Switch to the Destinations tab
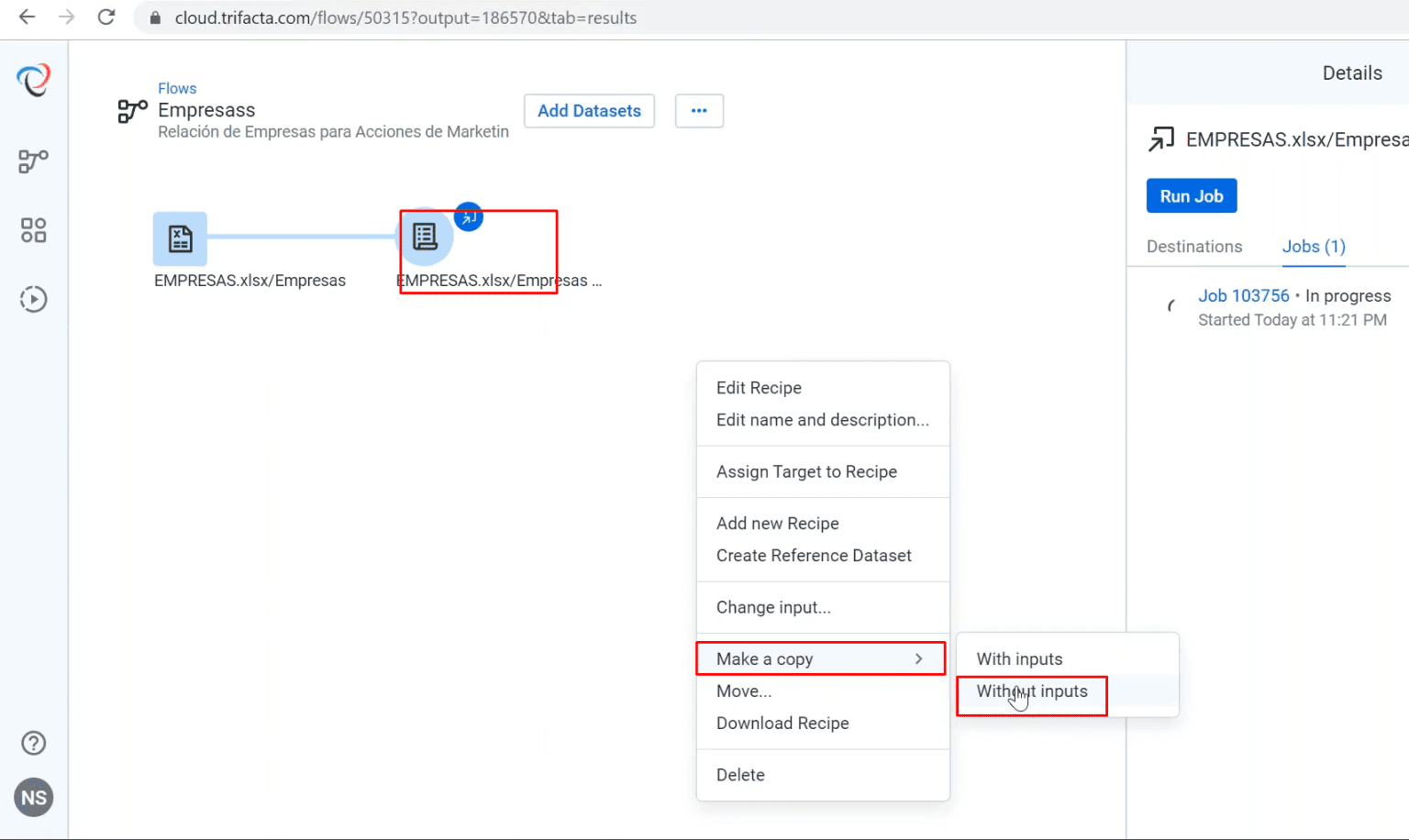The width and height of the screenshot is (1409, 840). point(1194,247)
